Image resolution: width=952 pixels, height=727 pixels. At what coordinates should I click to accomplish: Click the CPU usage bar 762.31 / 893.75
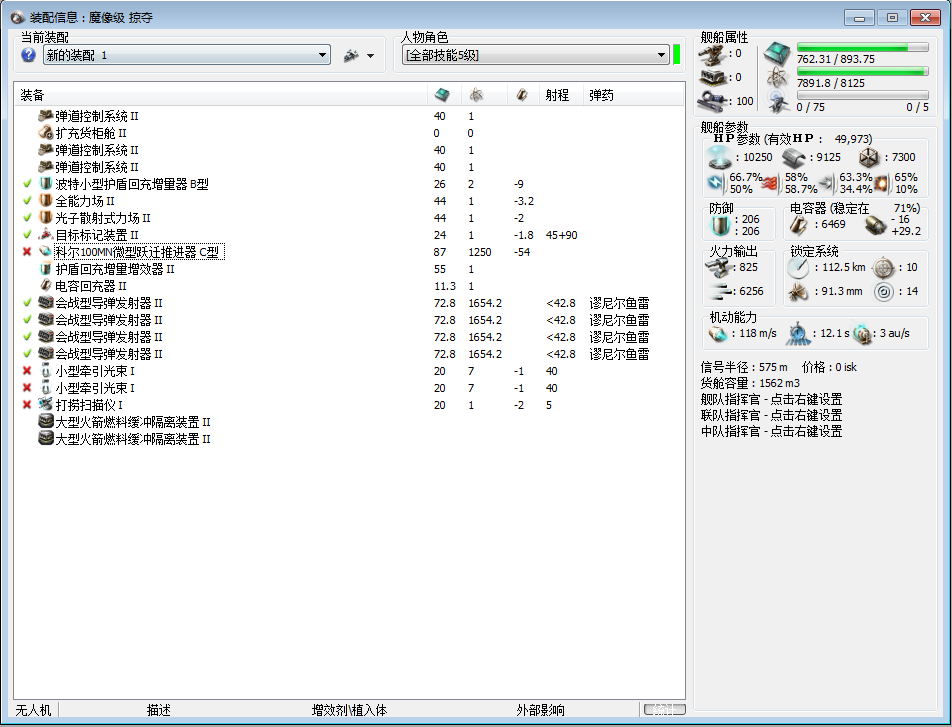[863, 47]
